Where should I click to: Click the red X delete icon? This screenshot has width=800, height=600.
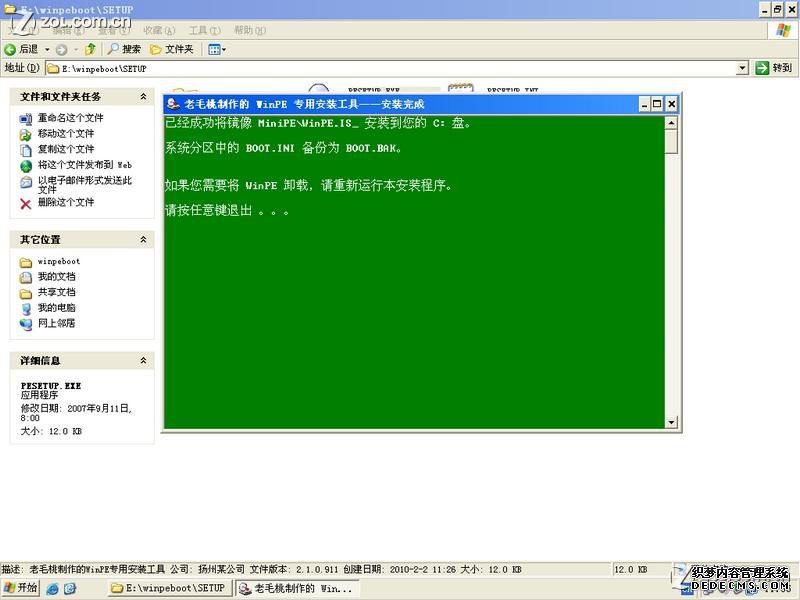tap(26, 204)
